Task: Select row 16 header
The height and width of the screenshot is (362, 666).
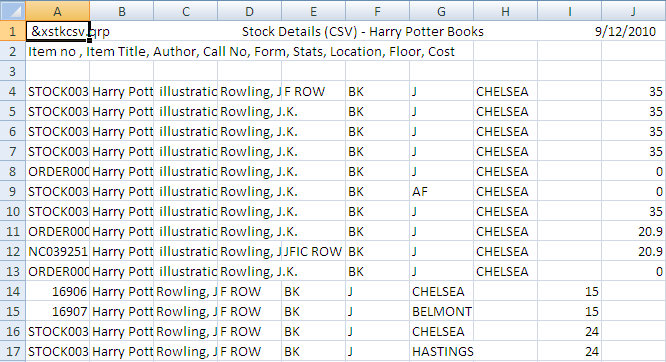Action: point(13,331)
